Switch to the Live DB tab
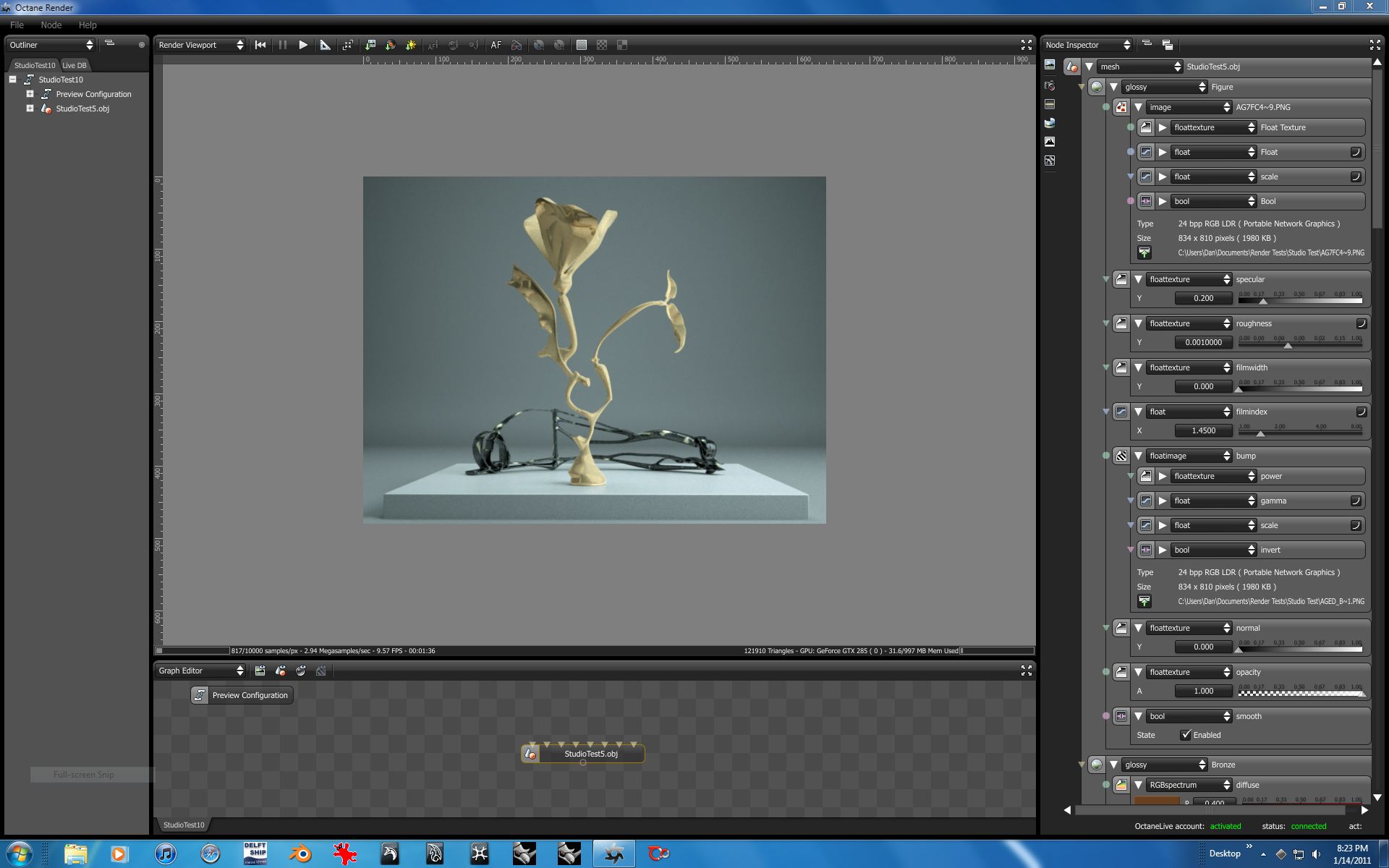This screenshot has width=1389, height=868. (x=75, y=65)
